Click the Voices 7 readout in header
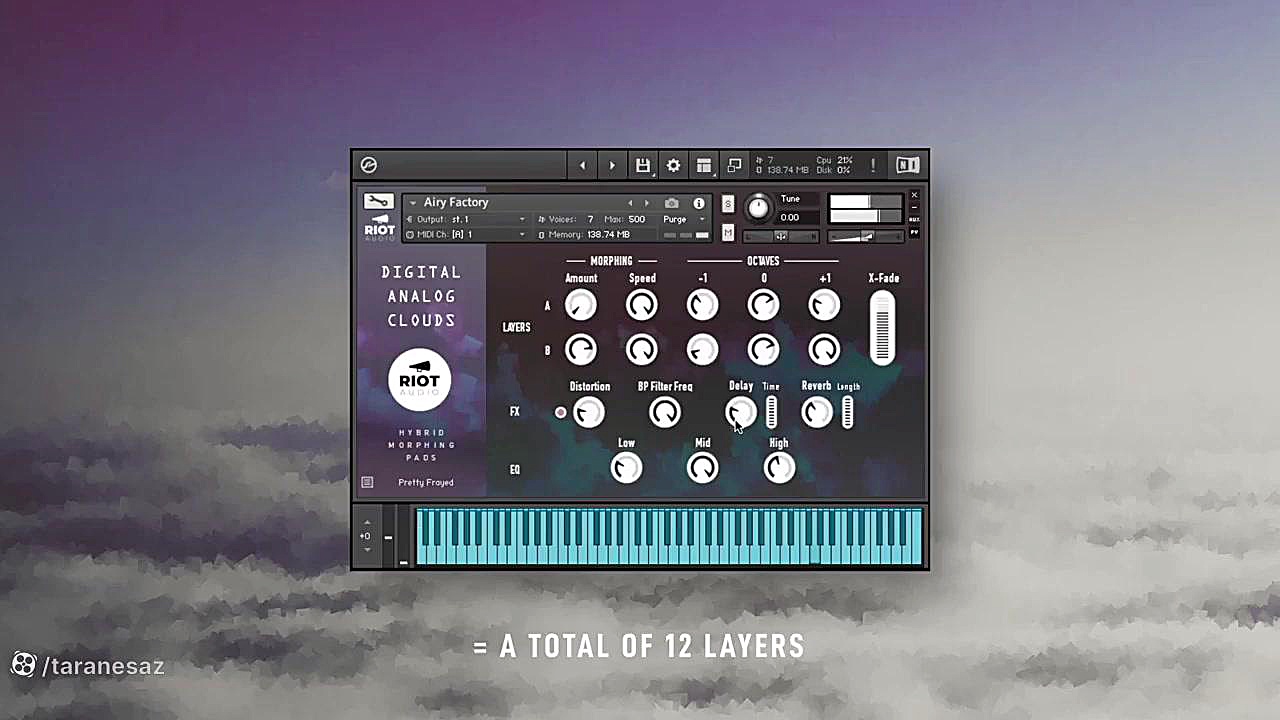 (566, 219)
